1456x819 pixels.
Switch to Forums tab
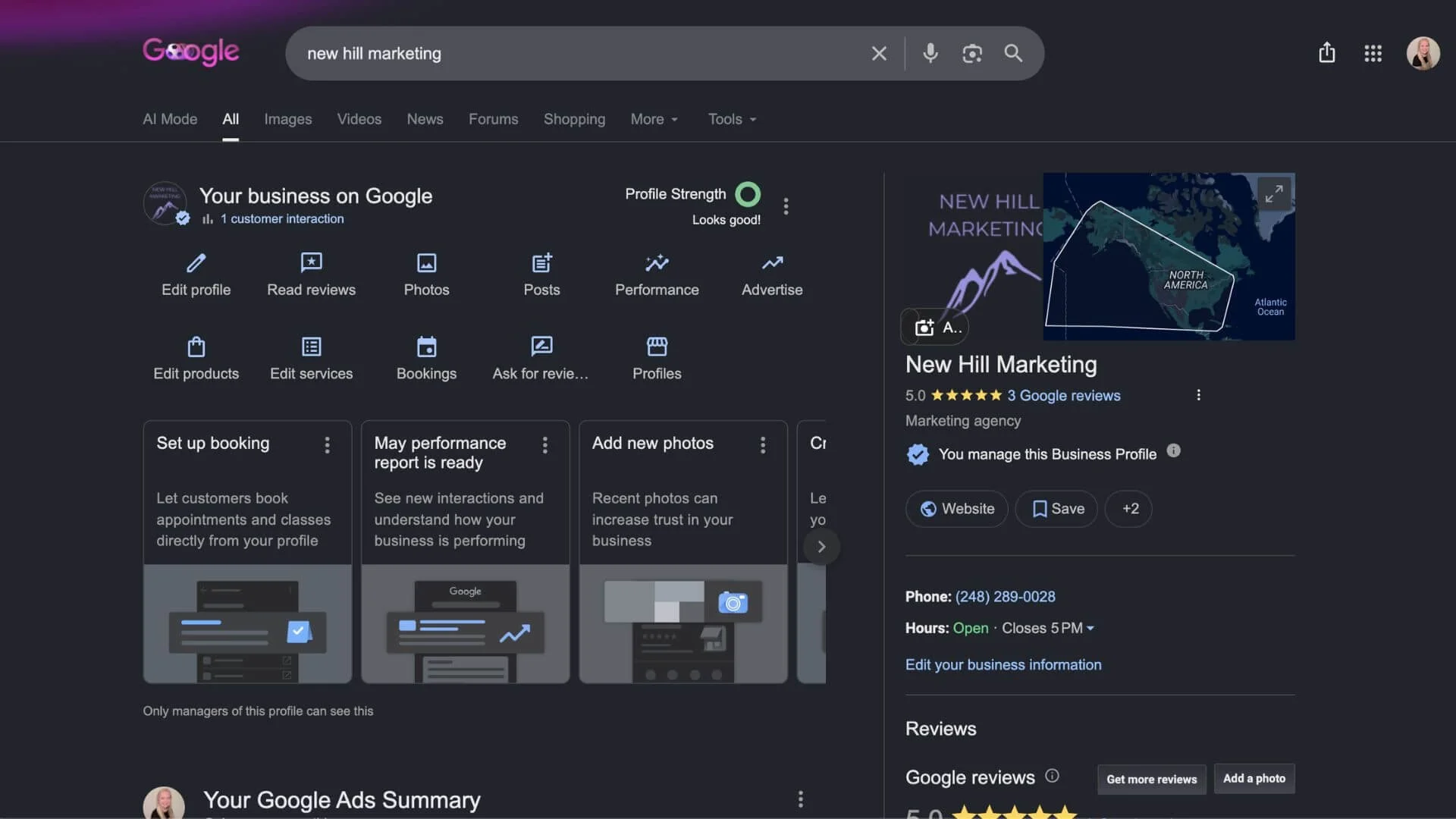[x=493, y=119]
